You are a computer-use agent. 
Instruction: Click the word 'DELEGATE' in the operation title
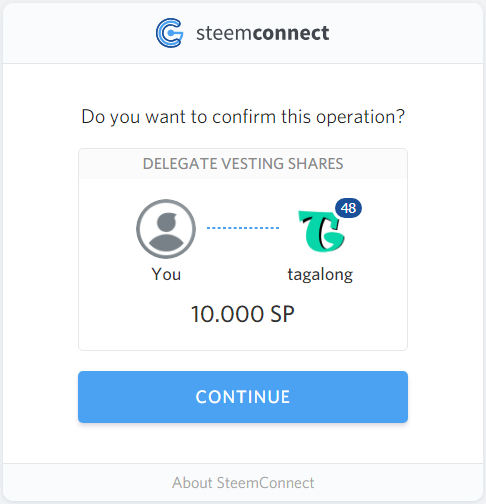180,164
